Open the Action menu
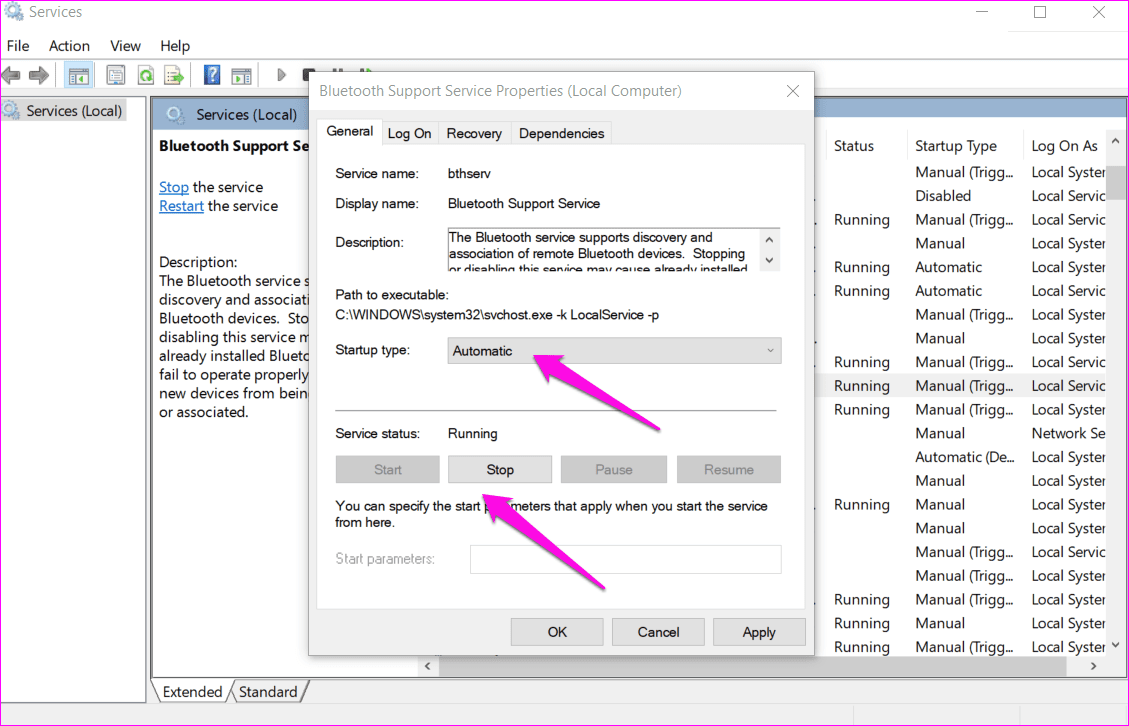The width and height of the screenshot is (1129, 726). point(69,46)
